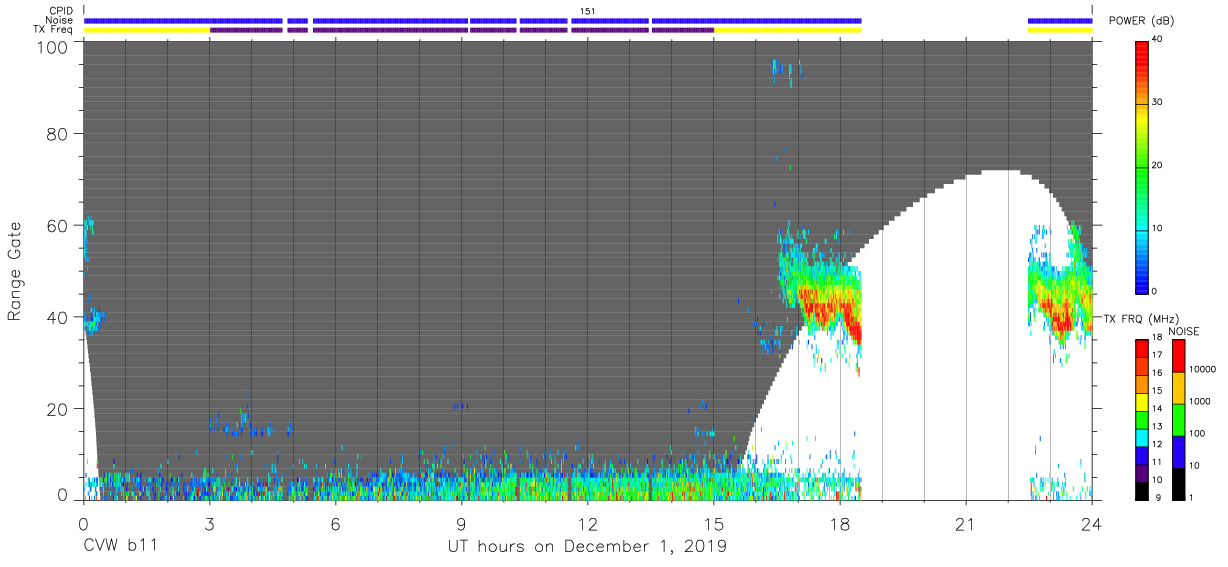The image size is (1228, 567).
Task: Click the '24' hour x-axis tick label
Action: (x=1091, y=523)
